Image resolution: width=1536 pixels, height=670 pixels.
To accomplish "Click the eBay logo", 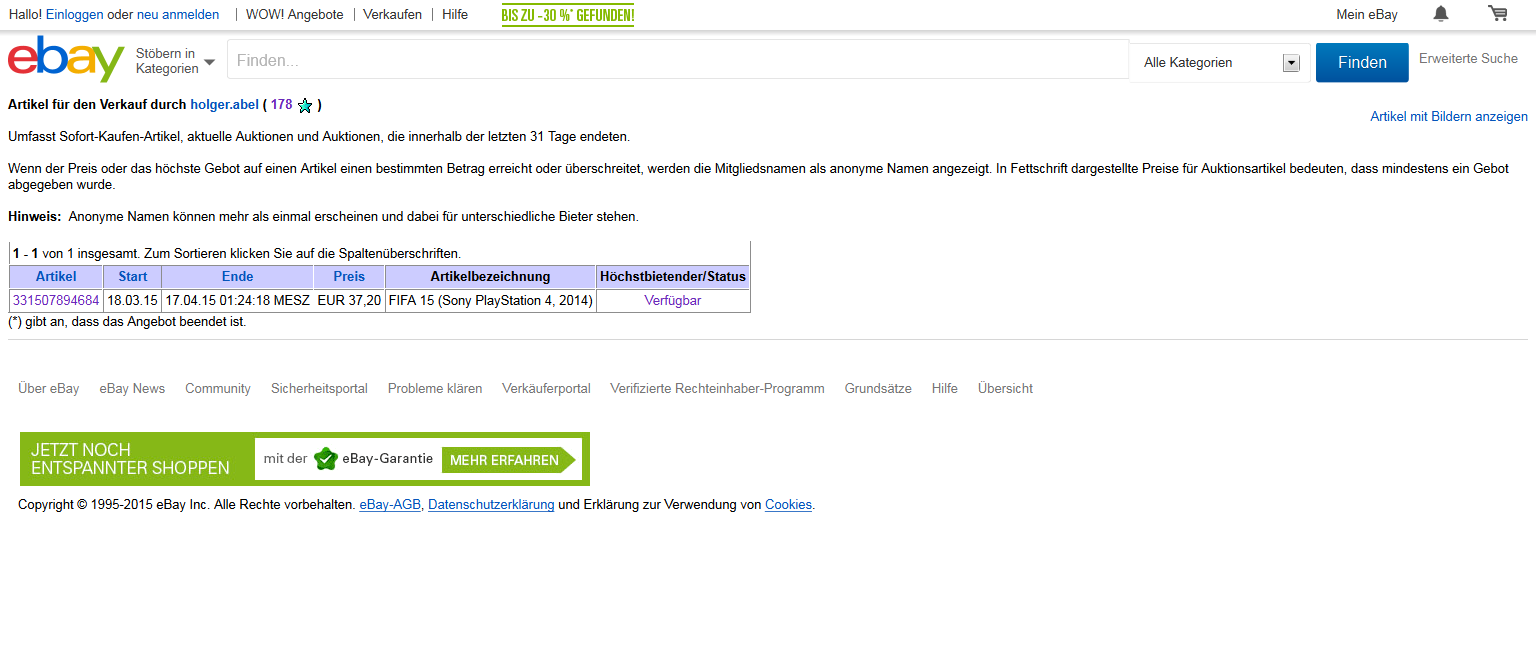I will point(66,60).
